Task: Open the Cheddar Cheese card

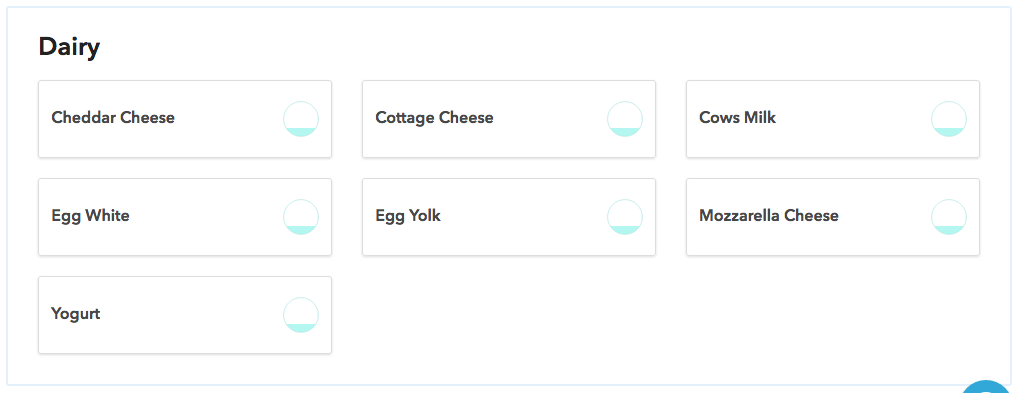Action: click(x=185, y=119)
